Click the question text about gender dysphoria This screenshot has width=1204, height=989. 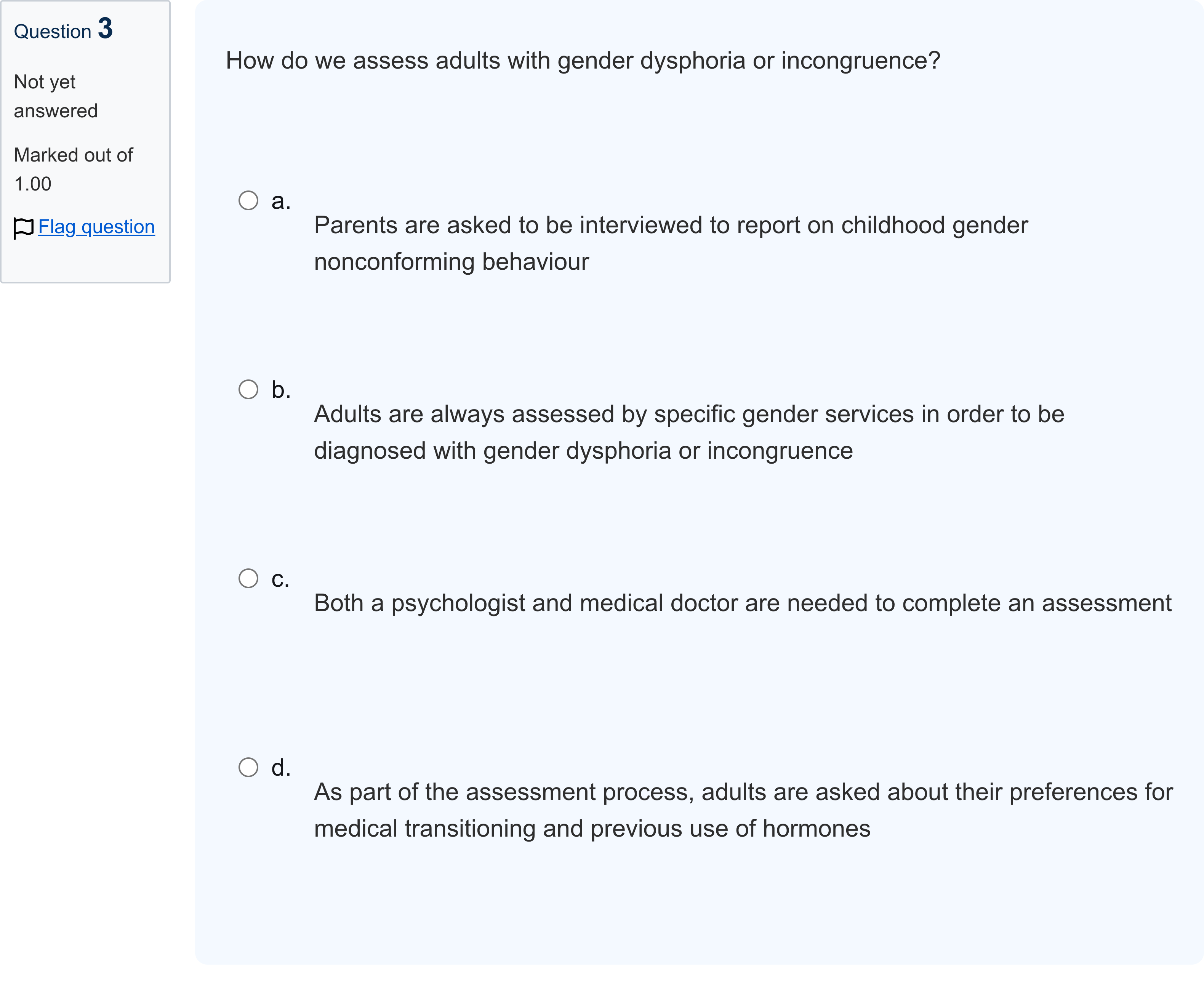(x=582, y=61)
